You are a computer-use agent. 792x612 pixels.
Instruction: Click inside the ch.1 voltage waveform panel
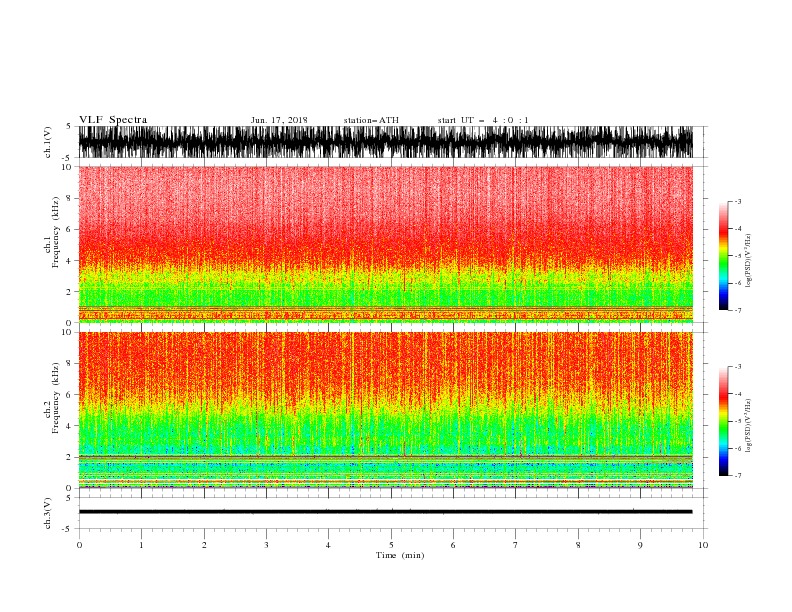385,142
